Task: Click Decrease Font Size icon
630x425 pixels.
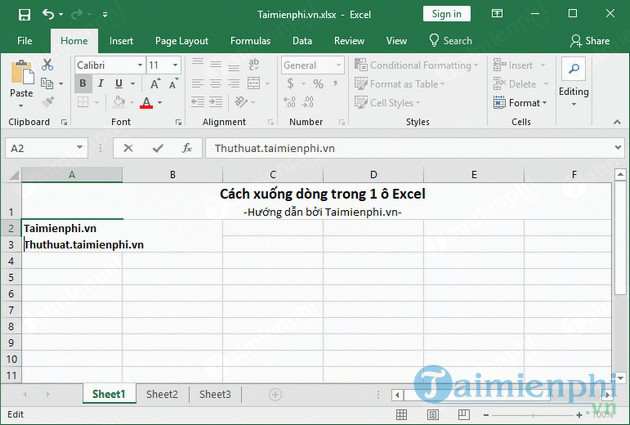Action: (x=173, y=84)
